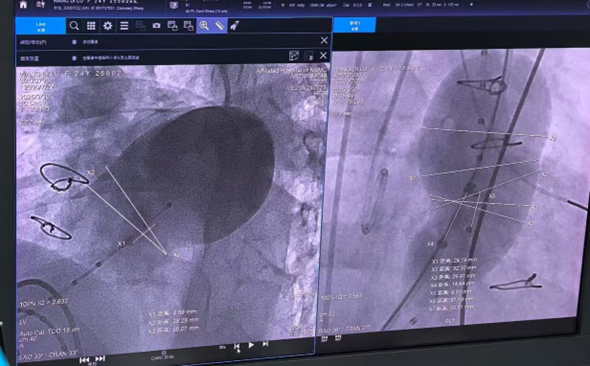Play the cine run

tap(251, 345)
